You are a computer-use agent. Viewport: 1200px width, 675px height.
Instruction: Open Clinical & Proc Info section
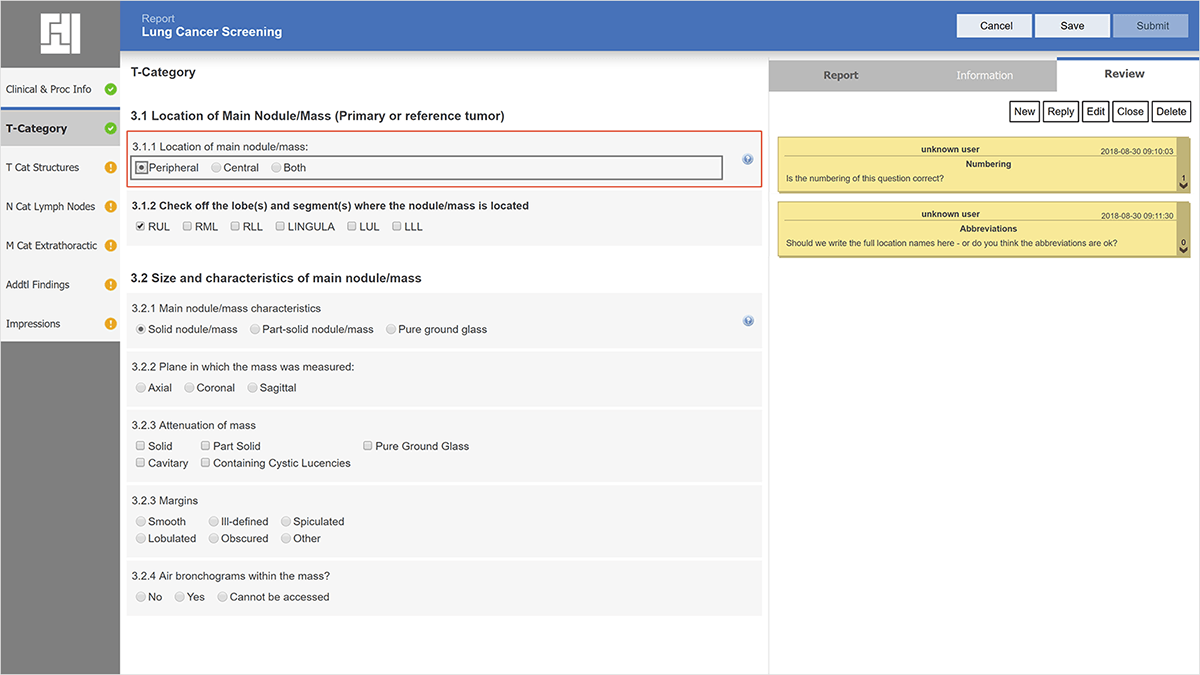pos(60,89)
